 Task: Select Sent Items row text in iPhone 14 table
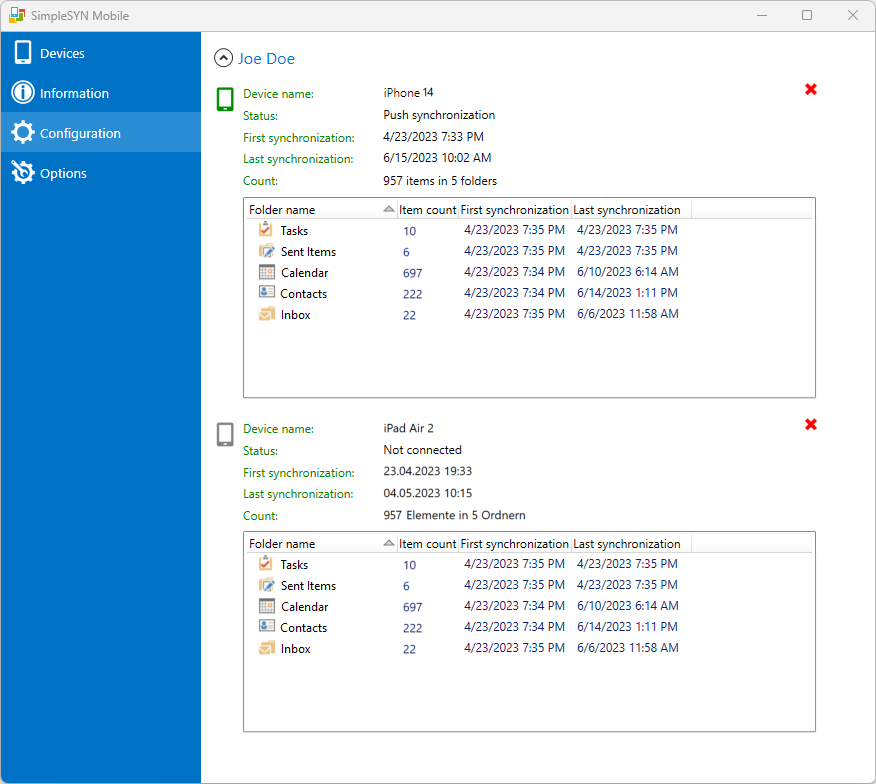click(x=308, y=252)
